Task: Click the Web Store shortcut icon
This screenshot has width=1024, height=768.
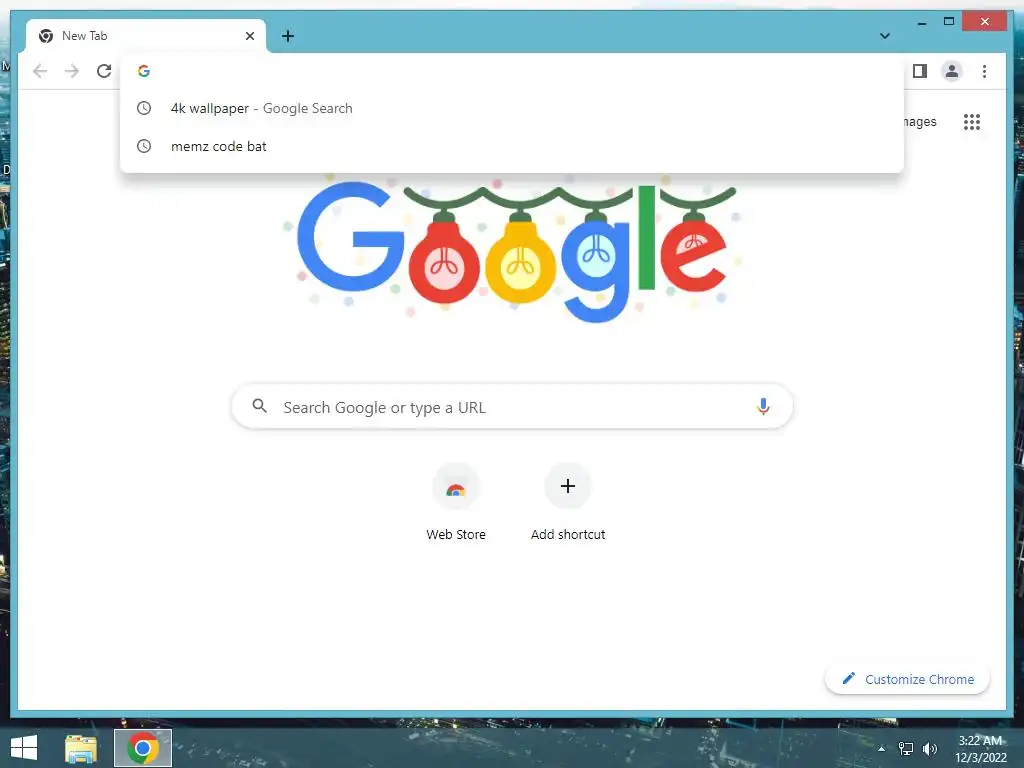Action: 456,487
